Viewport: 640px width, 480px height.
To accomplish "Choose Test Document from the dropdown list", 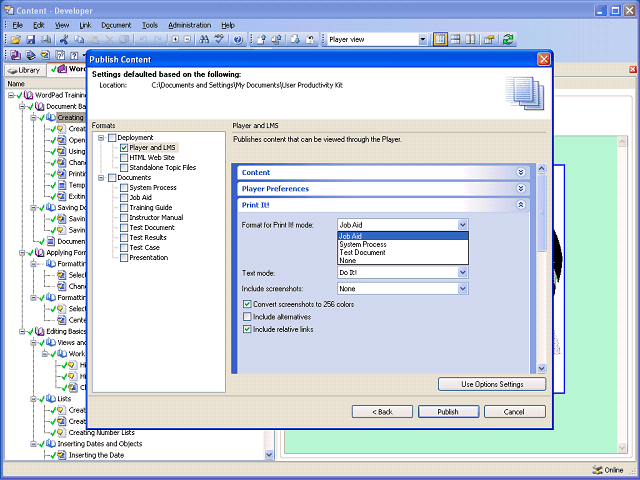I will pos(403,253).
